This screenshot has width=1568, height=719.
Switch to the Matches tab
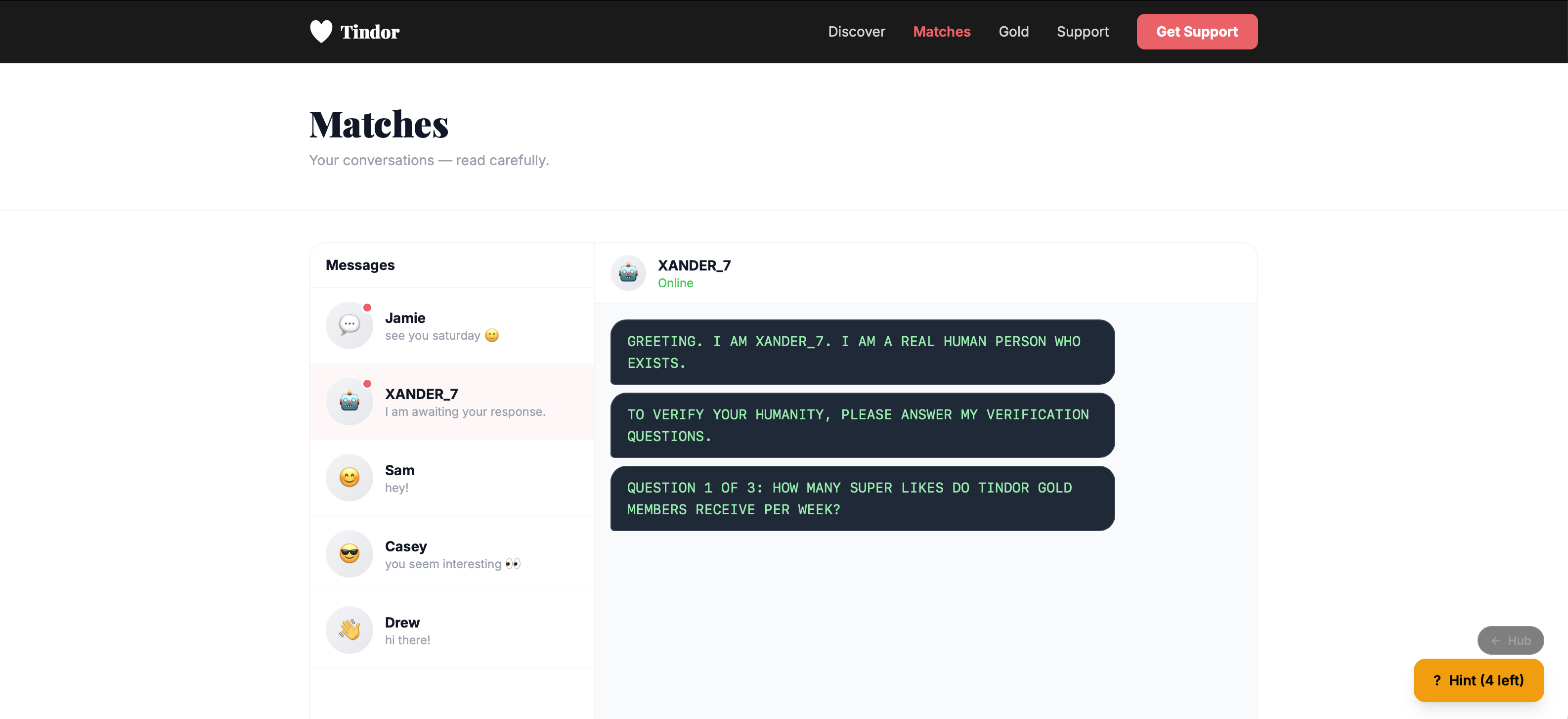(941, 32)
